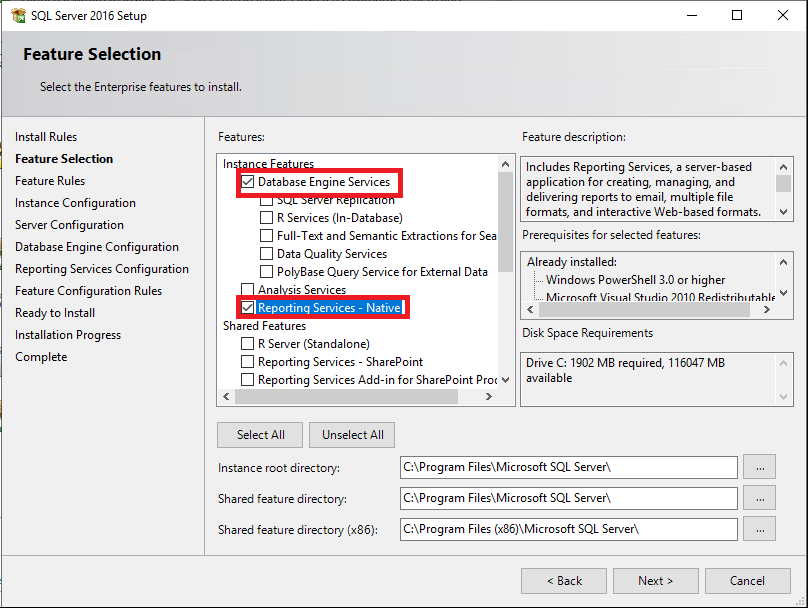This screenshot has width=808, height=608.
Task: Go back with the Back button
Action: [564, 581]
